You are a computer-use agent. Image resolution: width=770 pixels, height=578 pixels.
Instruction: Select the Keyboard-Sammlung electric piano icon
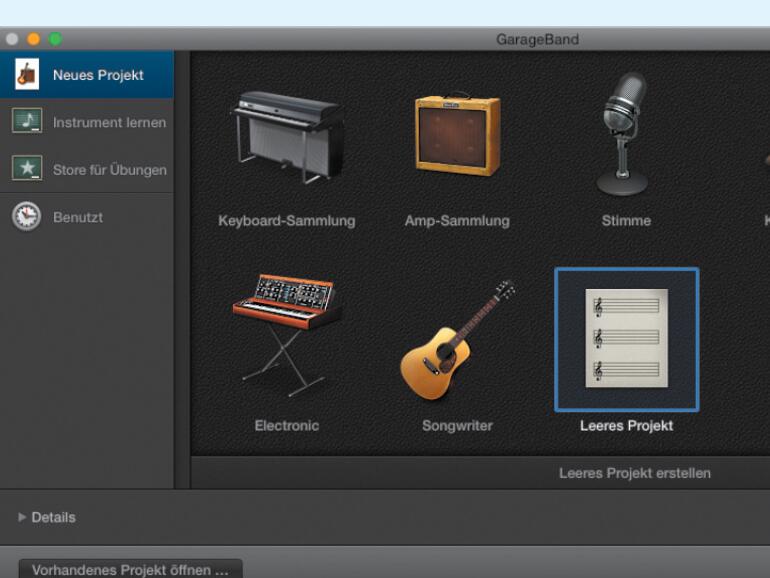coord(287,137)
